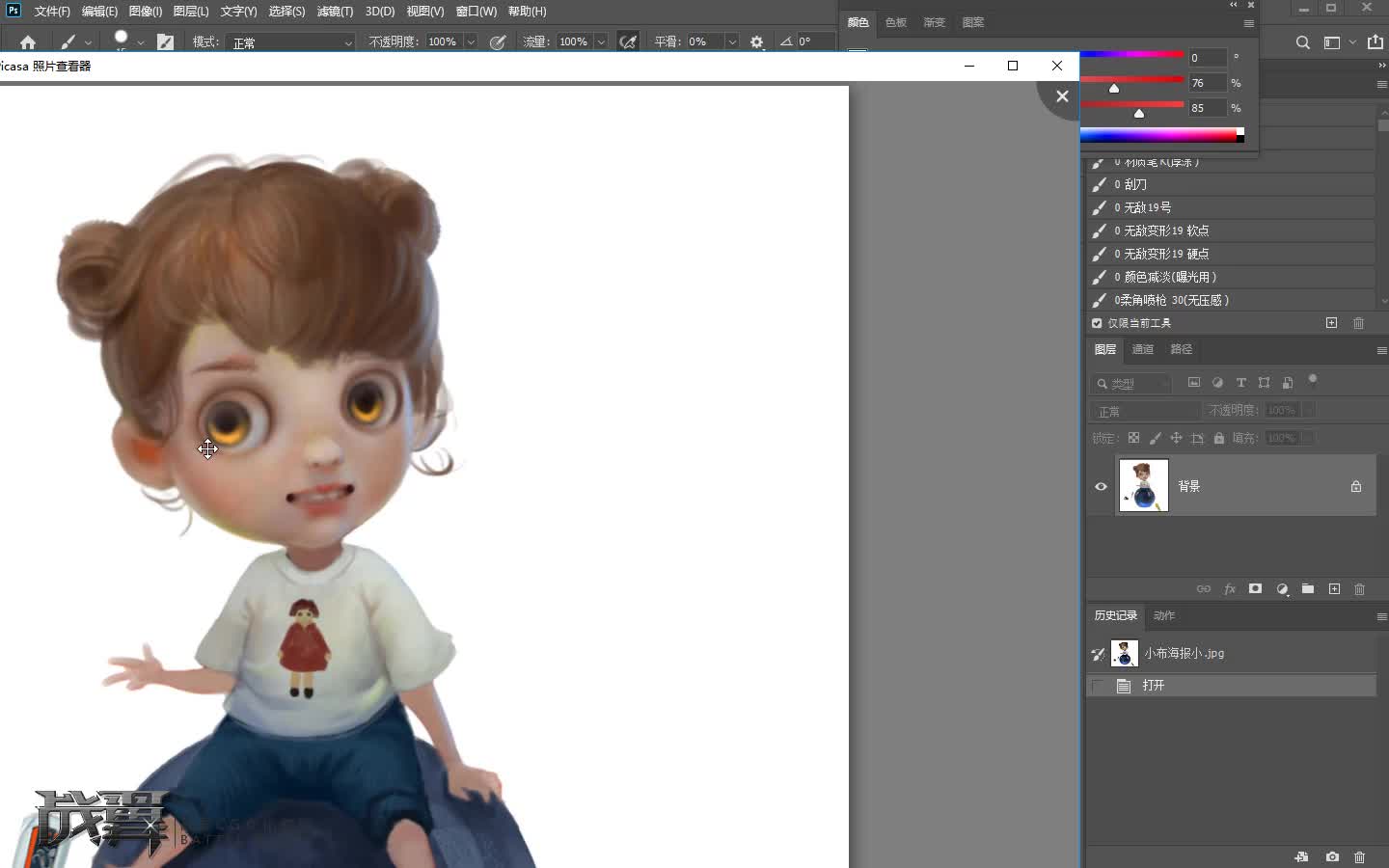Create new tool preset plus icon

[1332, 323]
